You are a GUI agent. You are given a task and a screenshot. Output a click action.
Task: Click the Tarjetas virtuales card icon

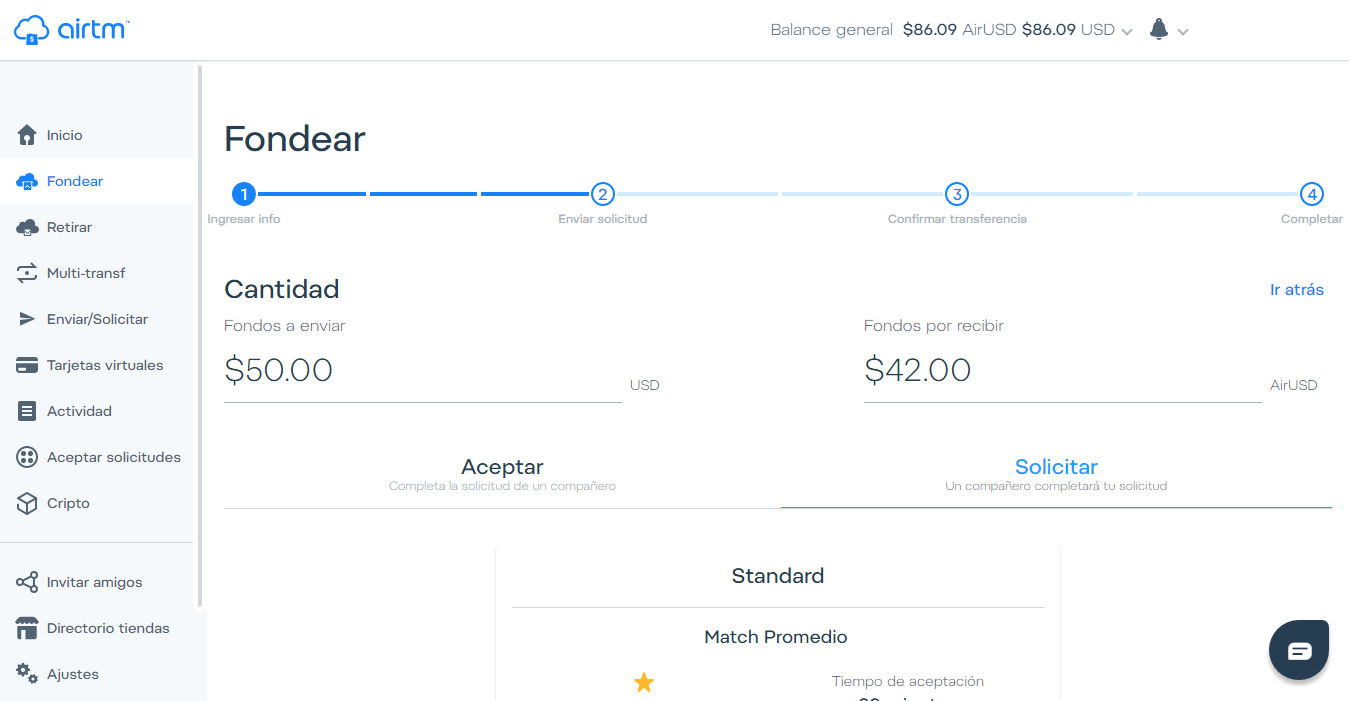[27, 365]
